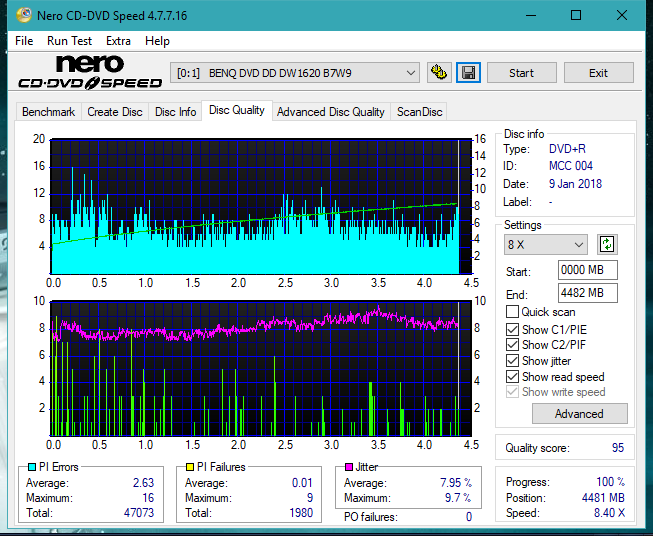This screenshot has width=653, height=536.
Task: Minimize the Nero window
Action: [531, 15]
